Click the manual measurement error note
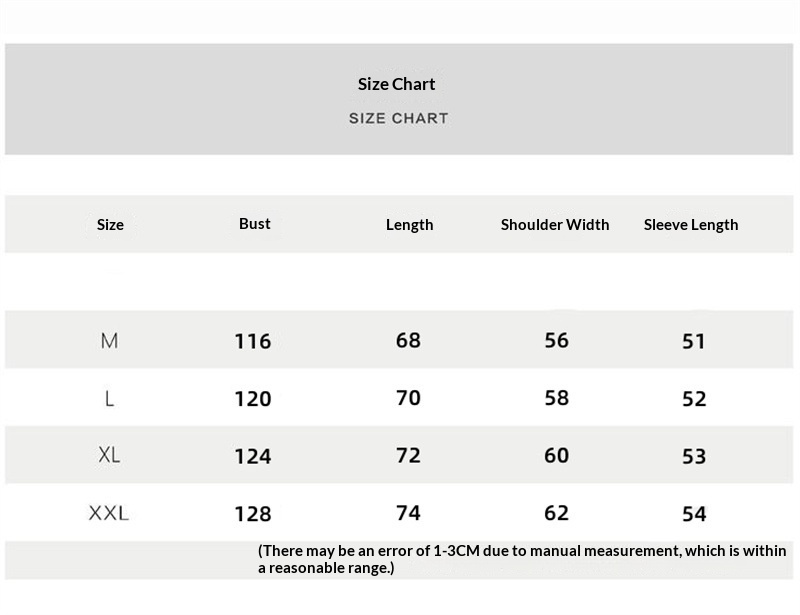The width and height of the screenshot is (800, 615). 522,560
